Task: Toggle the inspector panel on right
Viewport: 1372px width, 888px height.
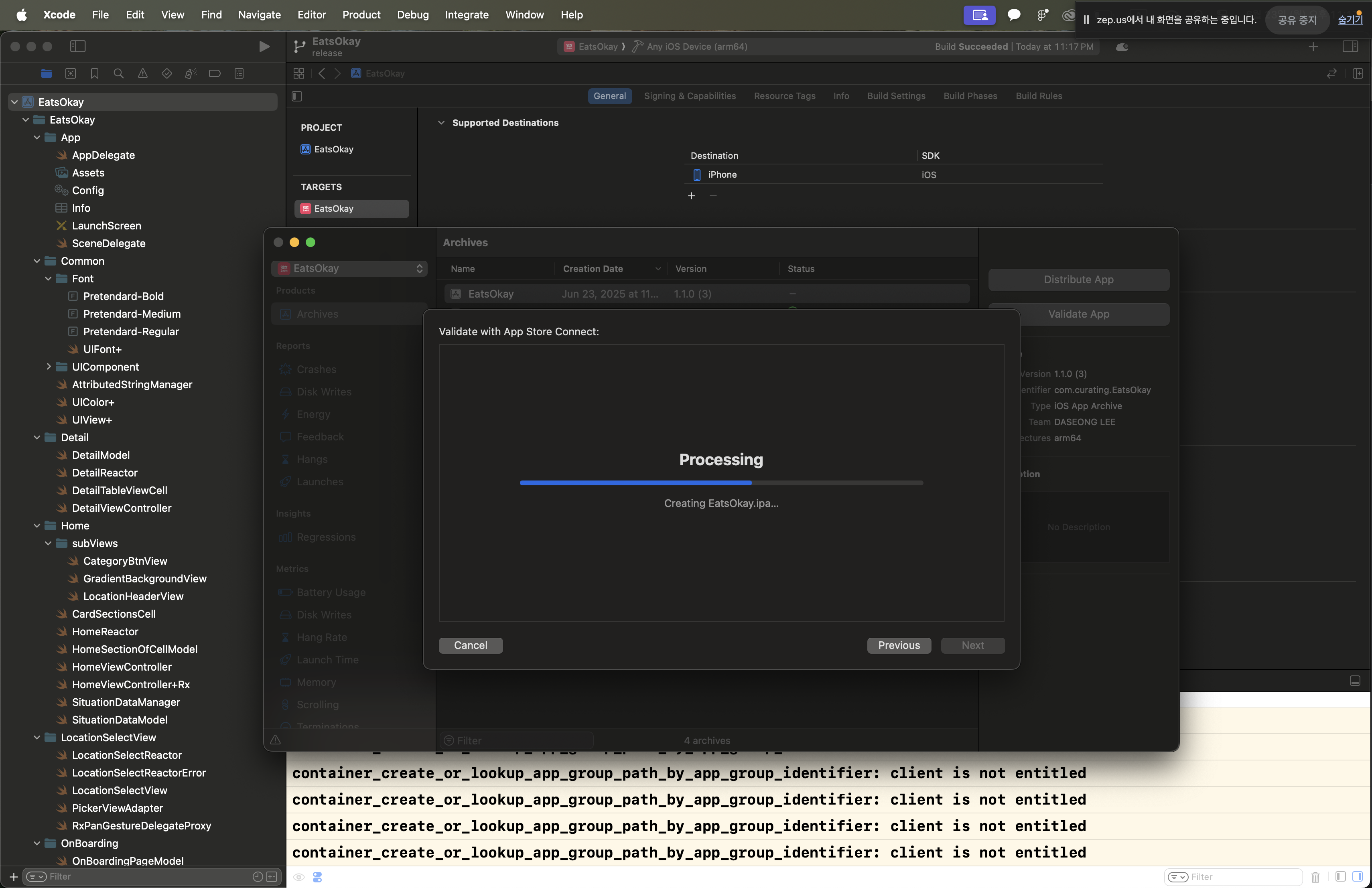Action: tap(1350, 46)
